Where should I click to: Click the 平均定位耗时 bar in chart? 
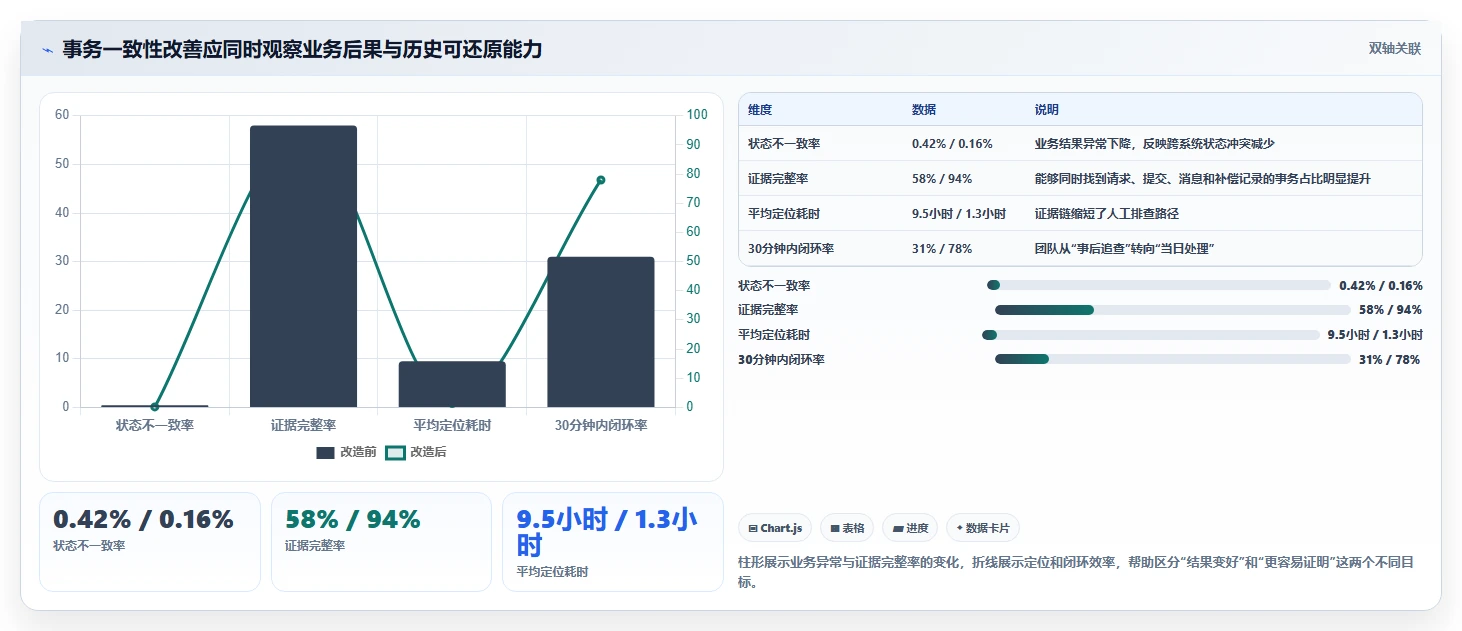[x=452, y=384]
